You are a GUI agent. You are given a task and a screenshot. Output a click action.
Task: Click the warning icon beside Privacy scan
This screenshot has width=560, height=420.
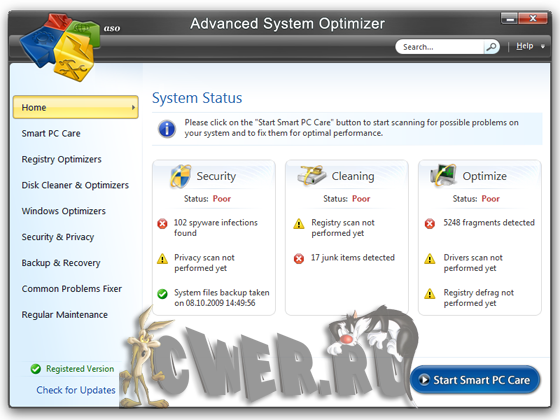pyautogui.click(x=162, y=259)
